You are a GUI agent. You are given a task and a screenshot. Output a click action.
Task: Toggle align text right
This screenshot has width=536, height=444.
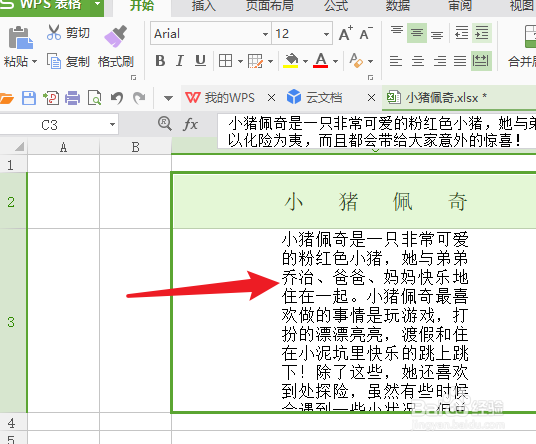pos(440,61)
